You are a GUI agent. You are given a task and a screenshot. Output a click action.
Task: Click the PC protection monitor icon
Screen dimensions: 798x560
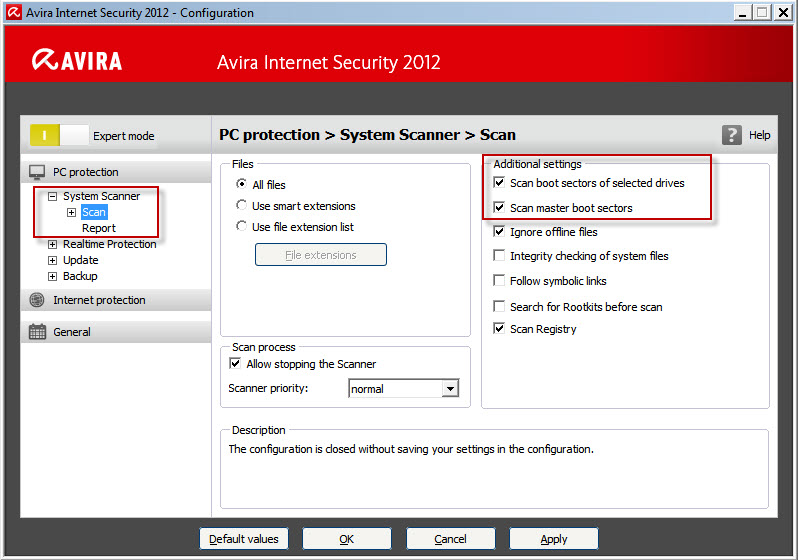37,172
